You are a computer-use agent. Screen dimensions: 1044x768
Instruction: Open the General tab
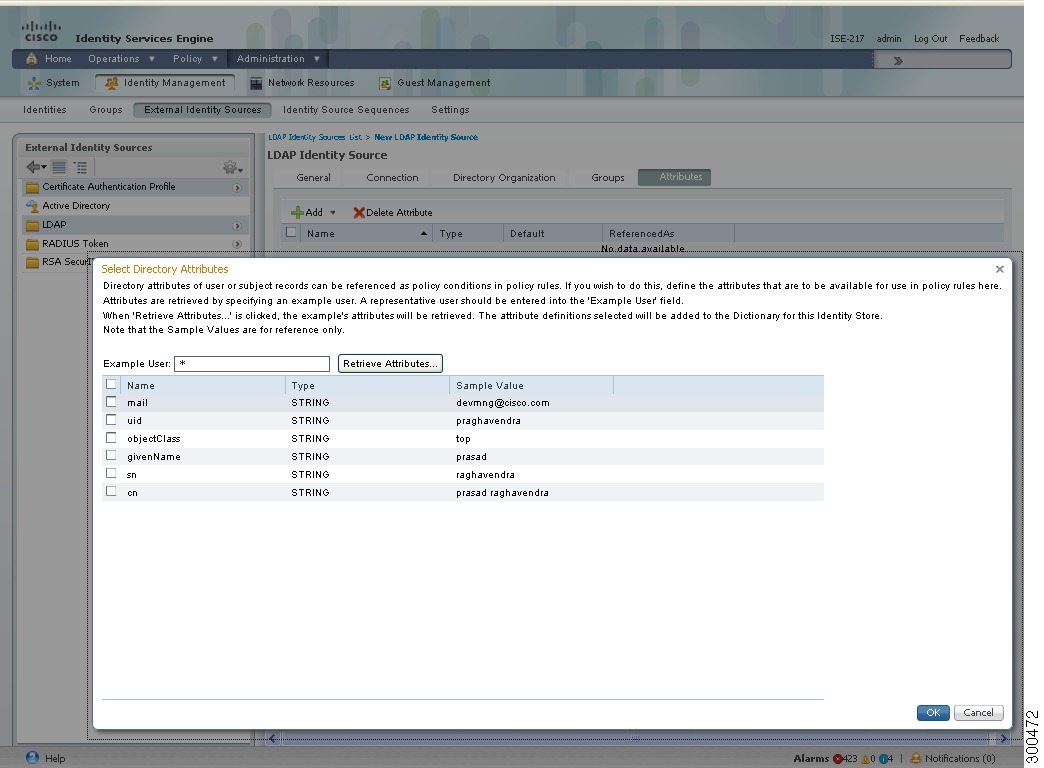[x=314, y=177]
